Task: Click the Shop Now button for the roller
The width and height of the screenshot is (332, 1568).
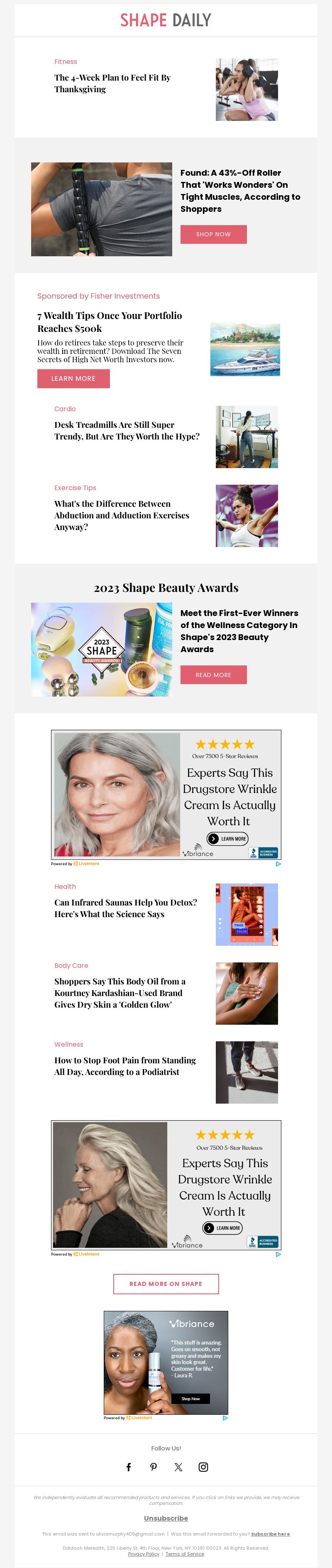Action: point(213,234)
